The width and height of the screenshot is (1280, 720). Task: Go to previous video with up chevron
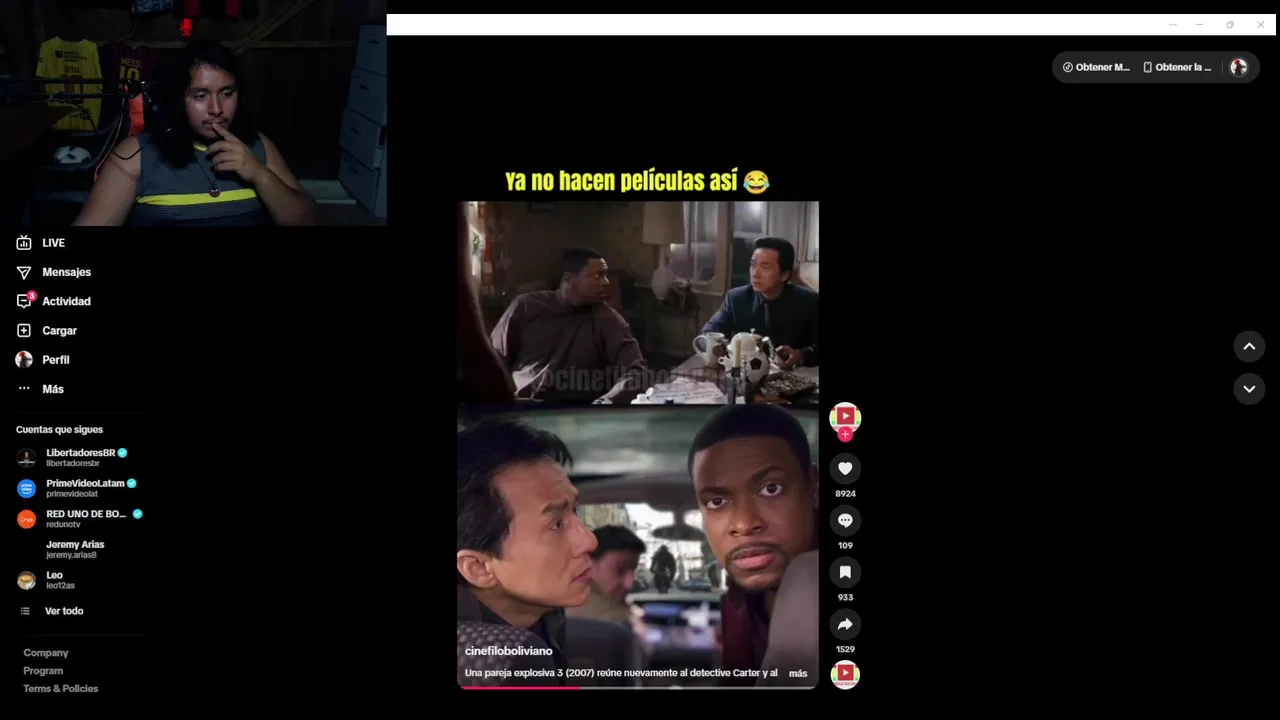[x=1249, y=346]
